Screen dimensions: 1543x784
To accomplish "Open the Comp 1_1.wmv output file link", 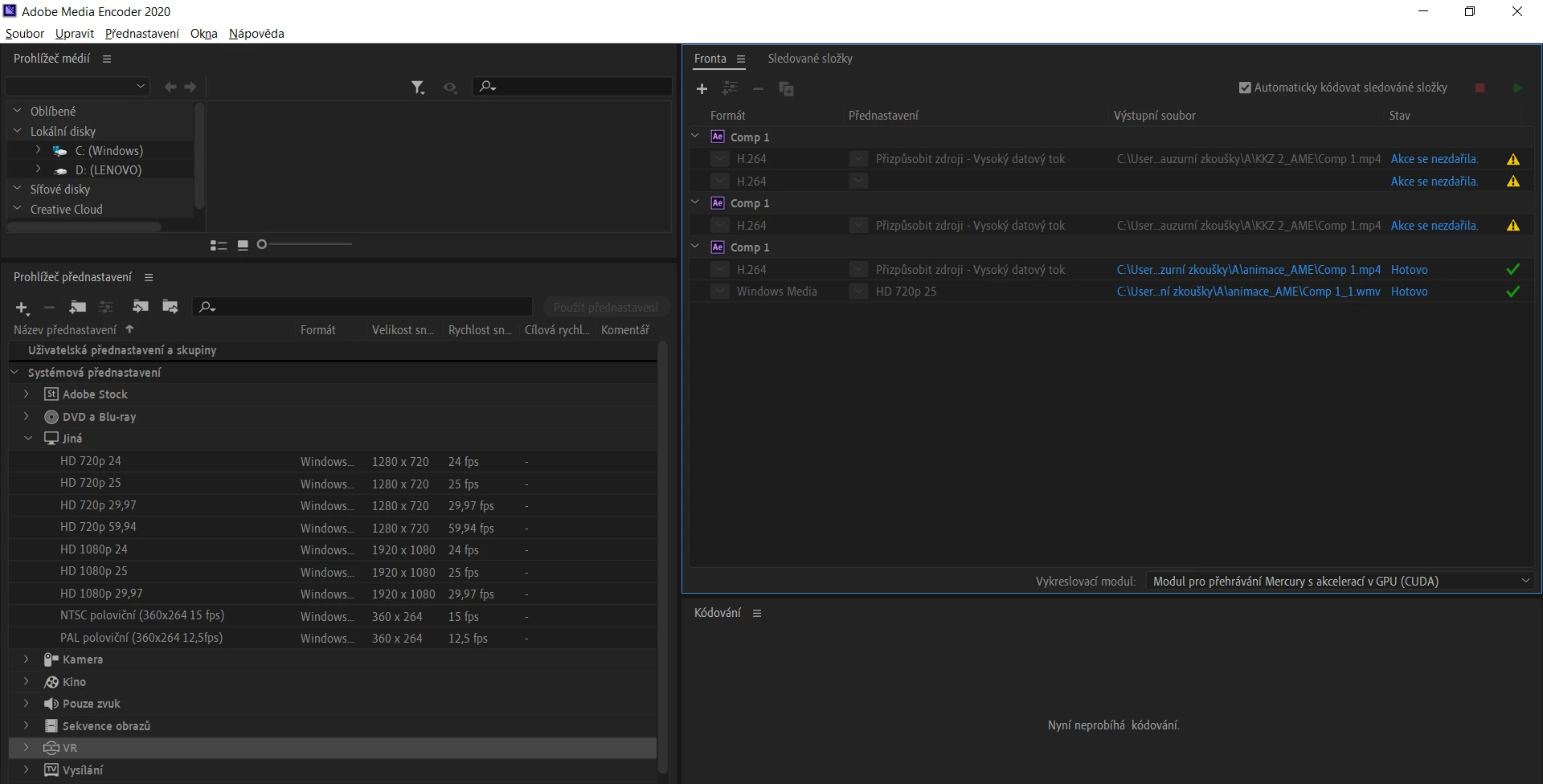I will (1248, 292).
